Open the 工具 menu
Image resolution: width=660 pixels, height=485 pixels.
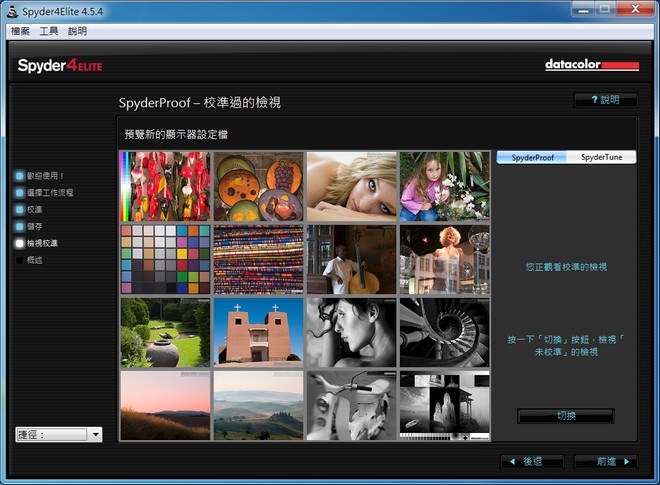tap(49, 31)
